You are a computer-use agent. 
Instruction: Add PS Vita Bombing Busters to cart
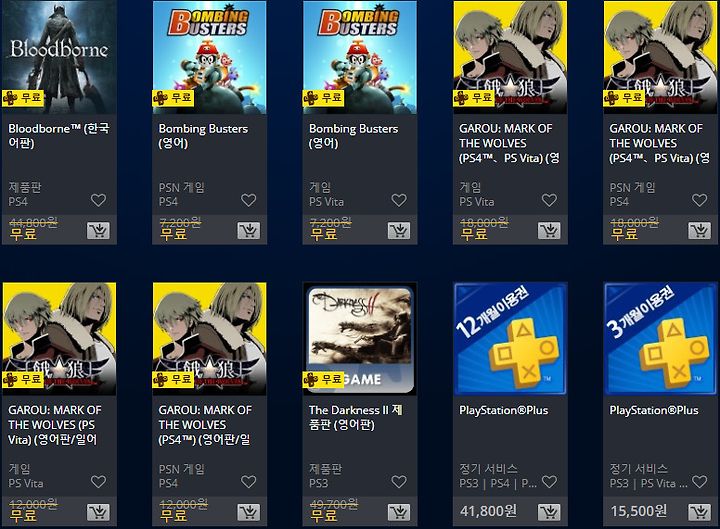(399, 230)
